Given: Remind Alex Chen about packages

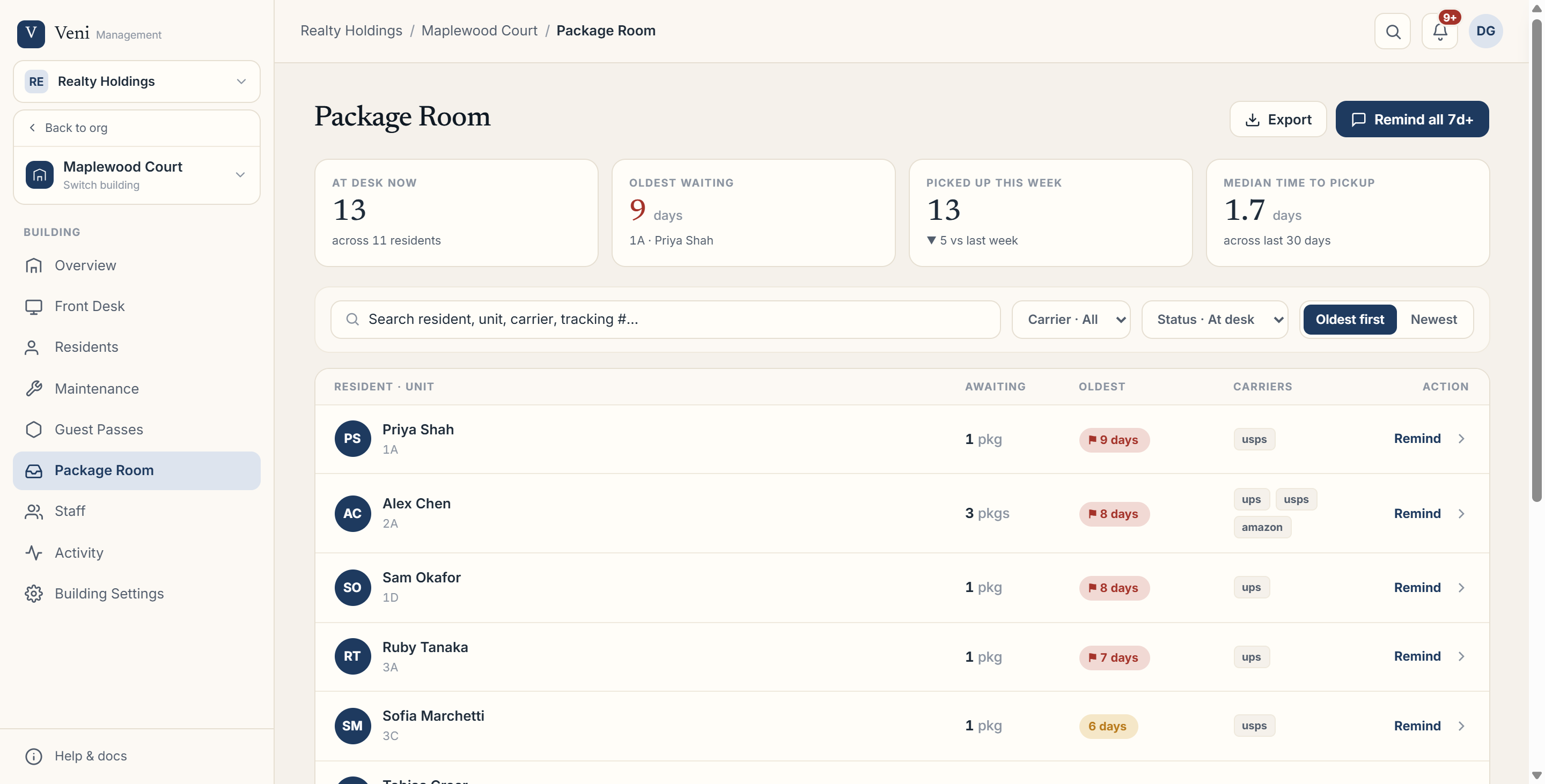Looking at the screenshot, I should click(1417, 514).
